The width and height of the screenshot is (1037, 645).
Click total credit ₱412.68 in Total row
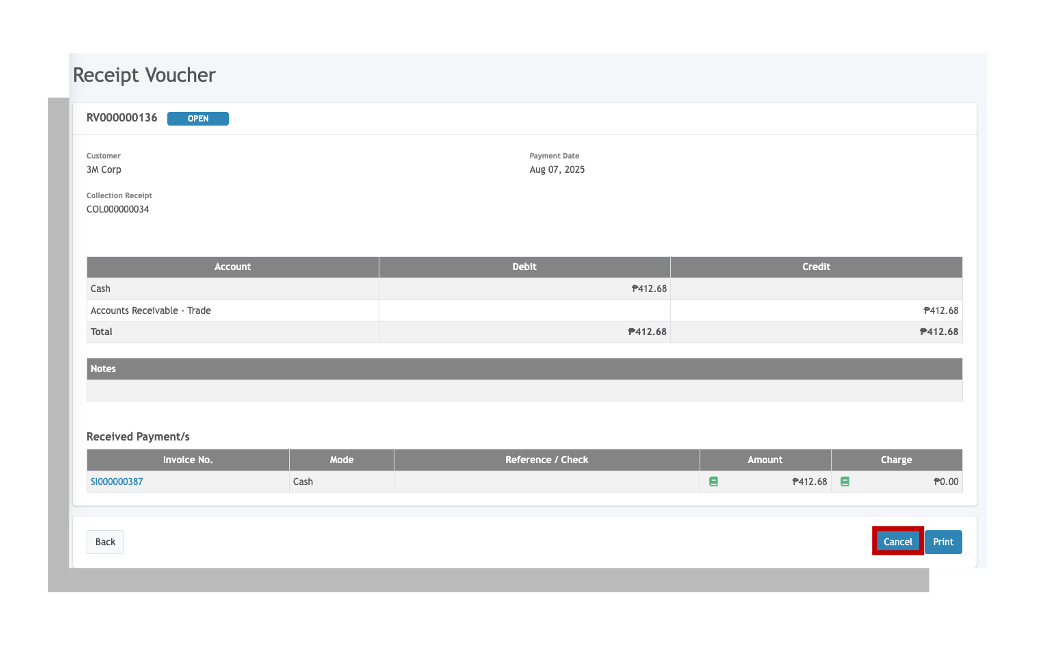pos(938,331)
